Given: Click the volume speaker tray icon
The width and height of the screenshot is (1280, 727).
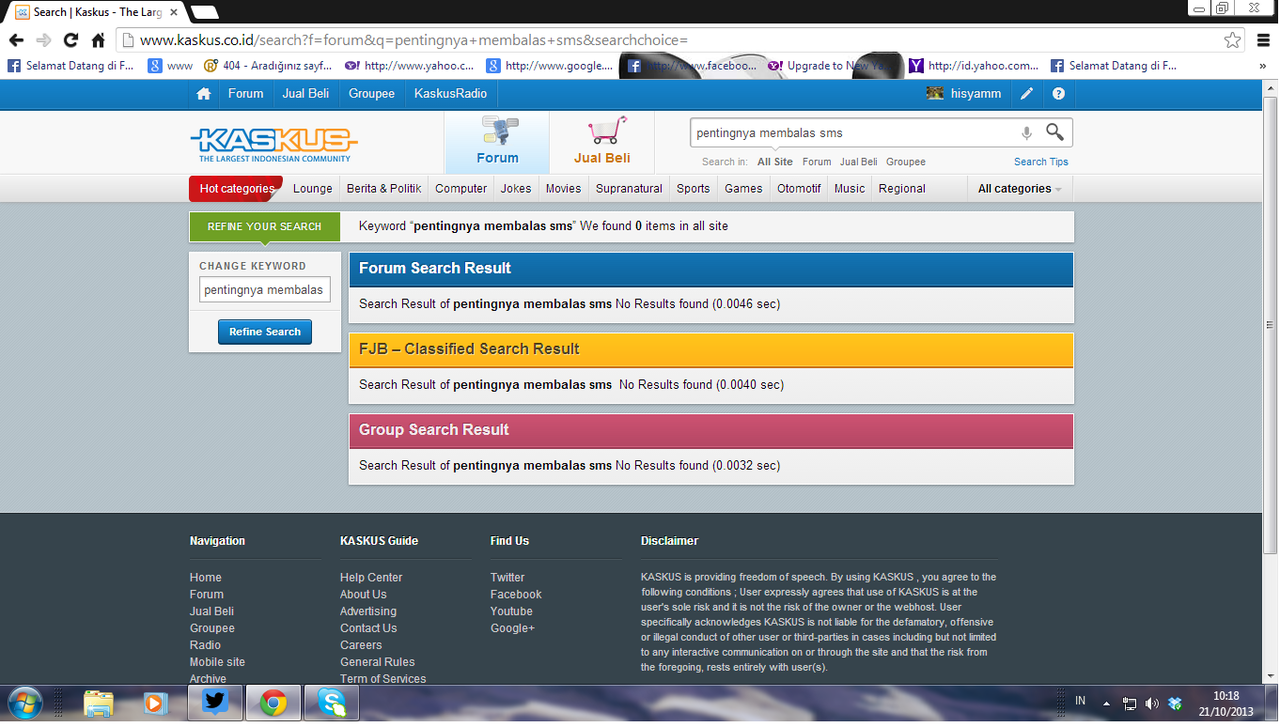Looking at the screenshot, I should tap(1152, 703).
